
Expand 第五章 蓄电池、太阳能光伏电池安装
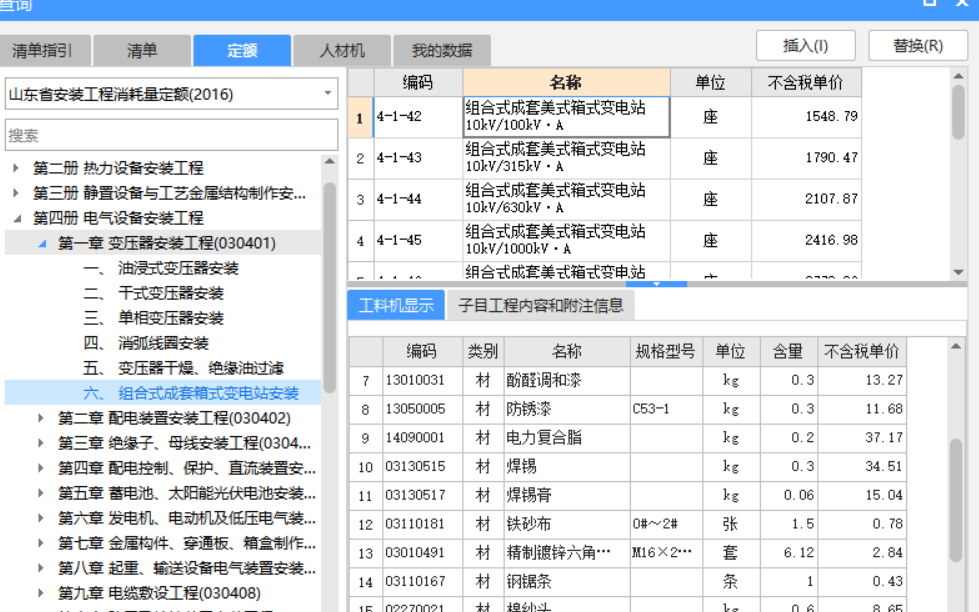(x=41, y=493)
